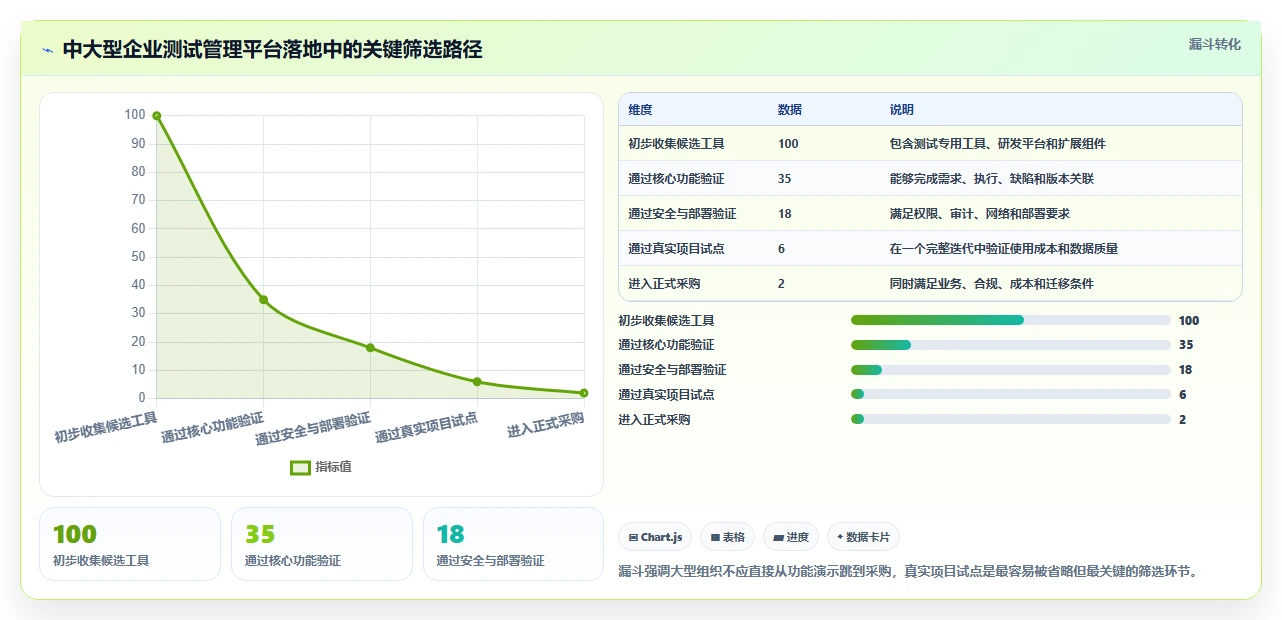This screenshot has height=620, width=1282.
Task: Click description 在一个完整迭代中验证使用成本和数据质量
Action: tap(1003, 249)
